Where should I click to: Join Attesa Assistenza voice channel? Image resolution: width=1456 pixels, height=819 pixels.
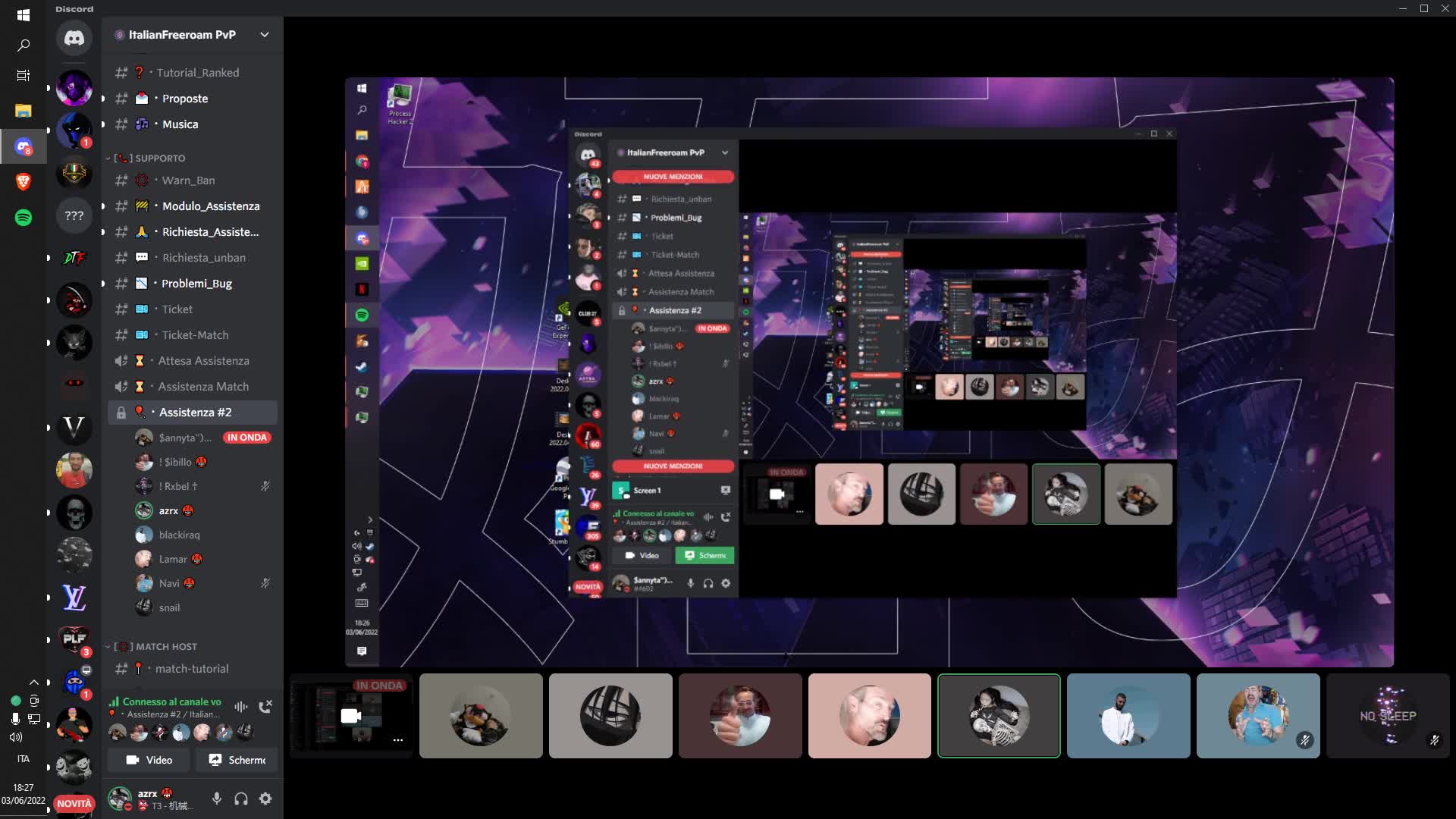tap(203, 361)
